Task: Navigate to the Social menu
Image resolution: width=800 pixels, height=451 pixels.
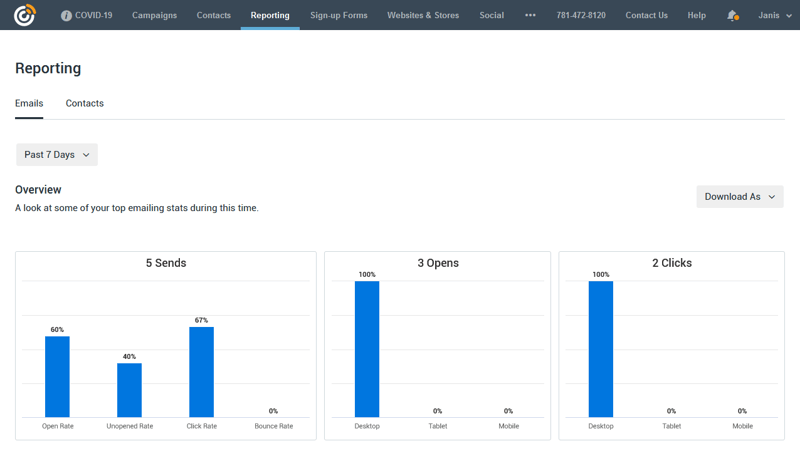Action: (x=491, y=15)
